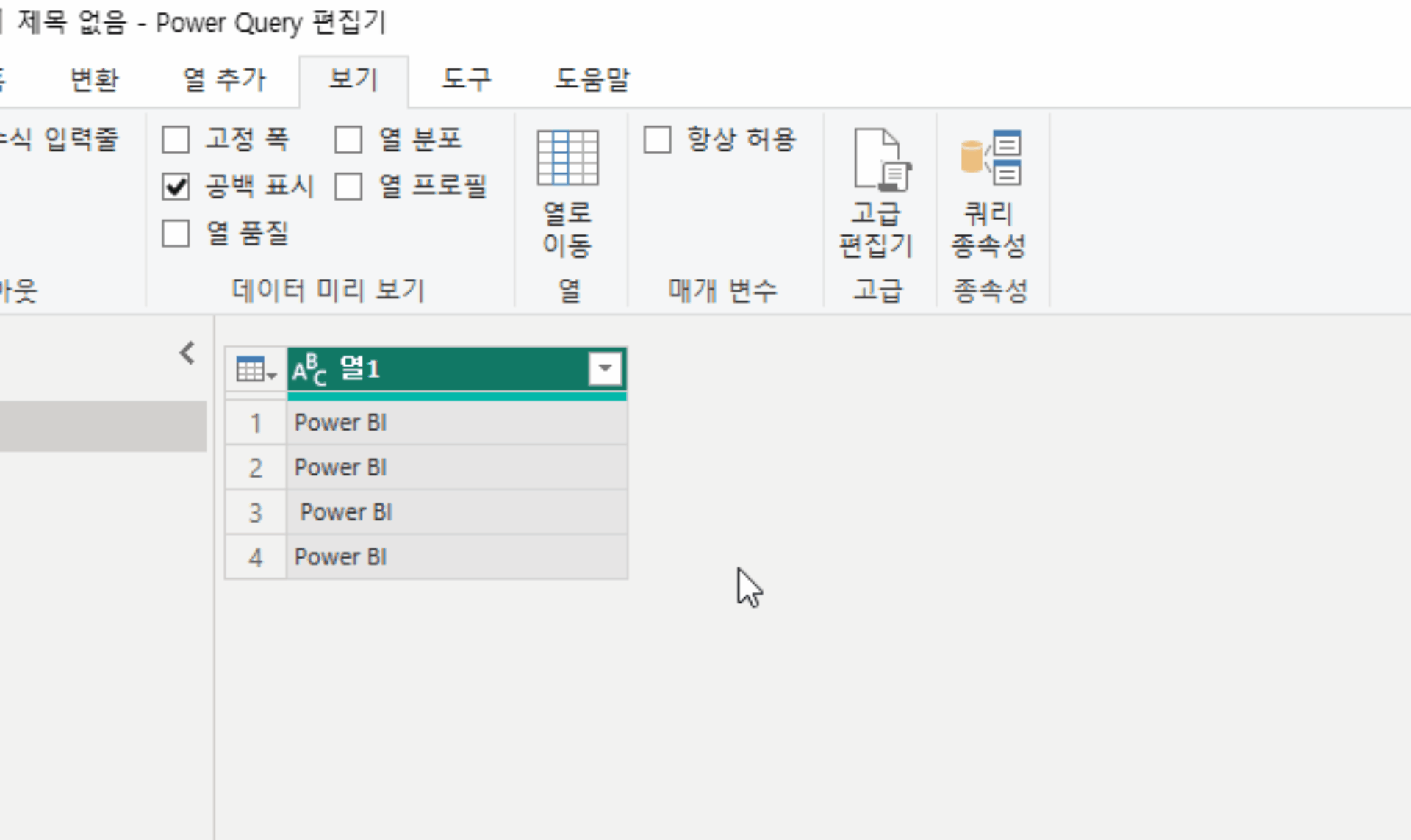Enable the 열 프로필 checkbox

point(348,187)
